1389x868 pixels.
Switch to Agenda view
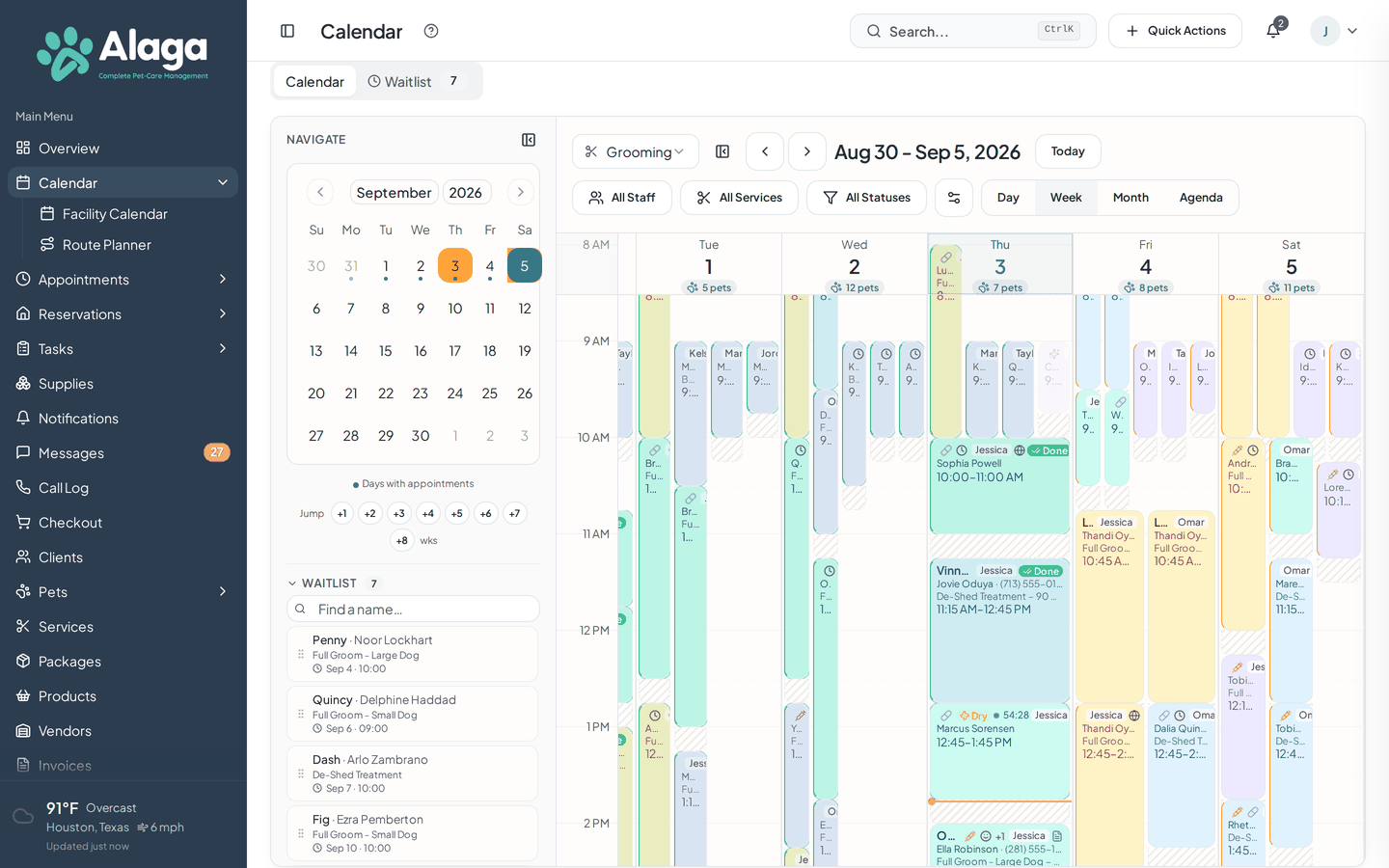pos(1201,198)
